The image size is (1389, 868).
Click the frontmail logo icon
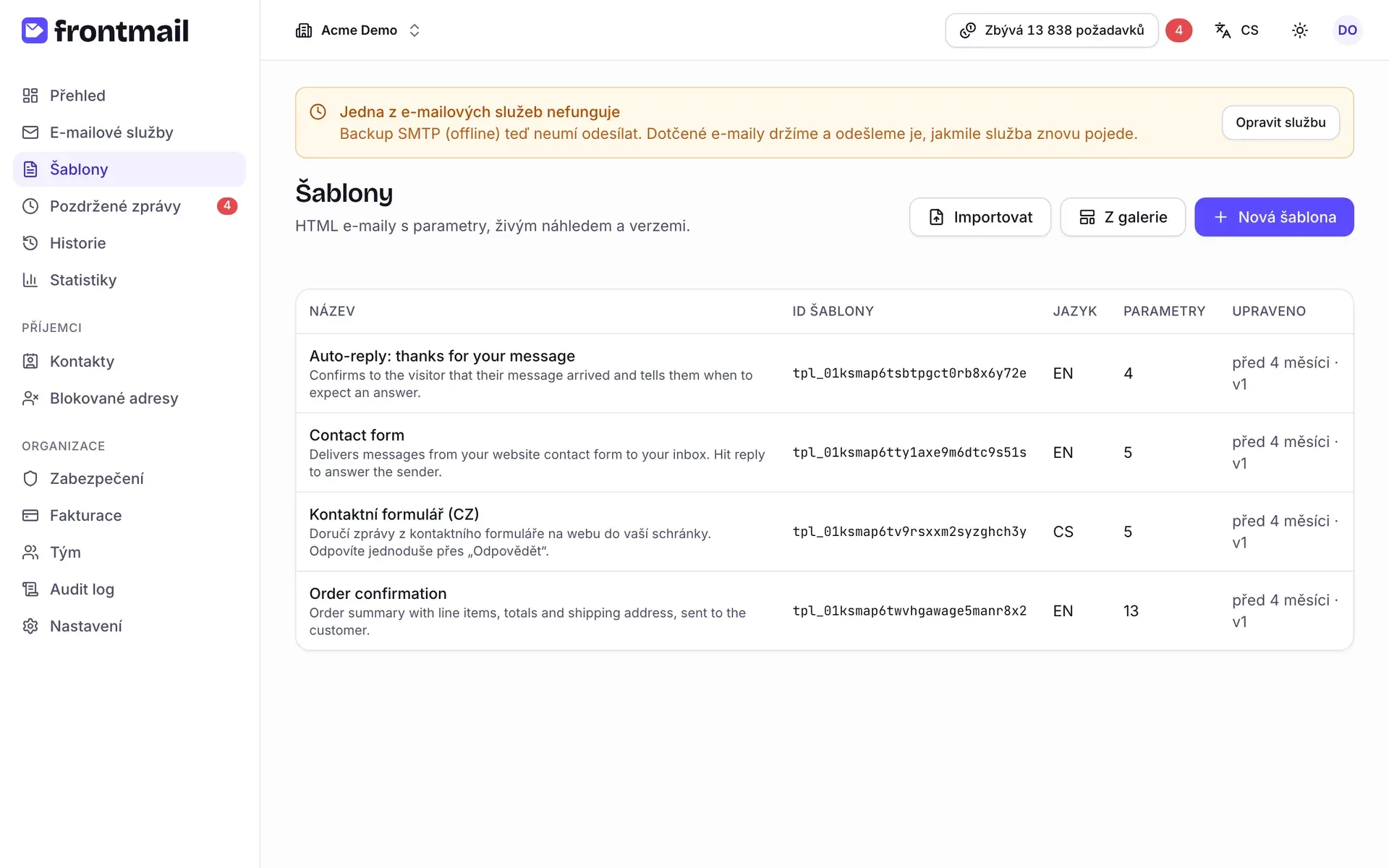[34, 30]
